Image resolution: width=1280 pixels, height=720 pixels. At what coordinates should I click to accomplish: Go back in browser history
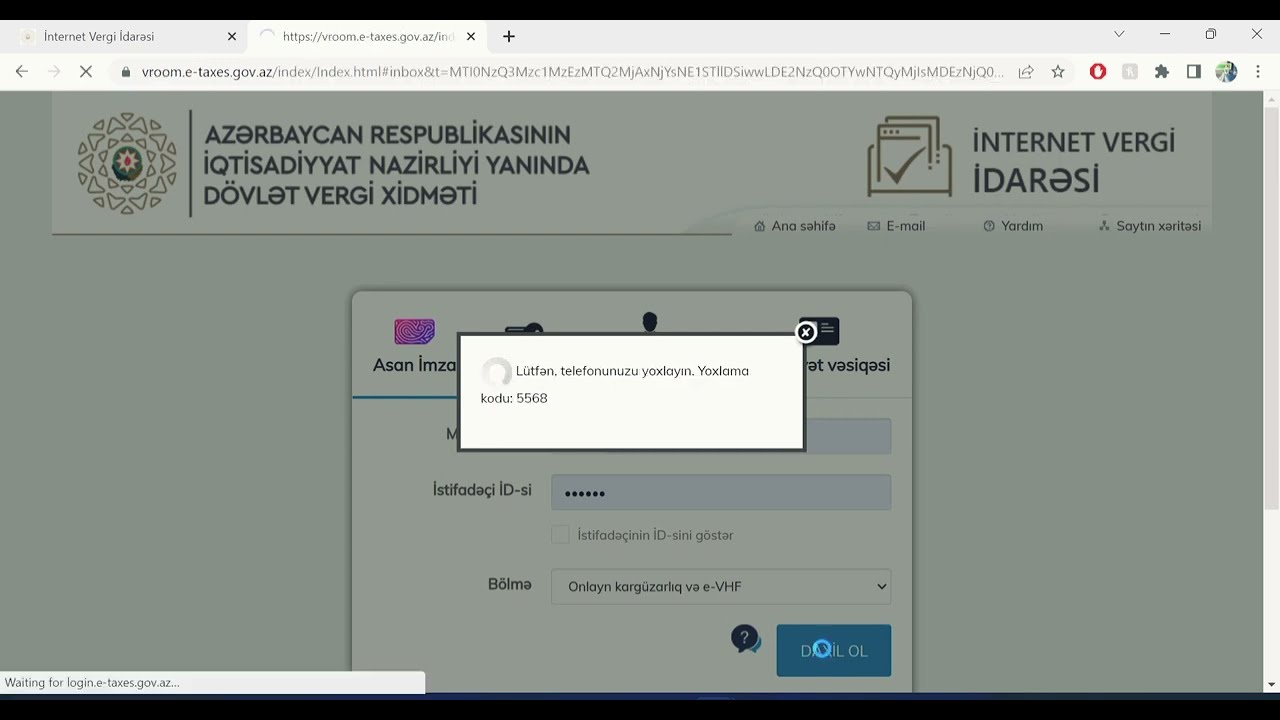[22, 72]
